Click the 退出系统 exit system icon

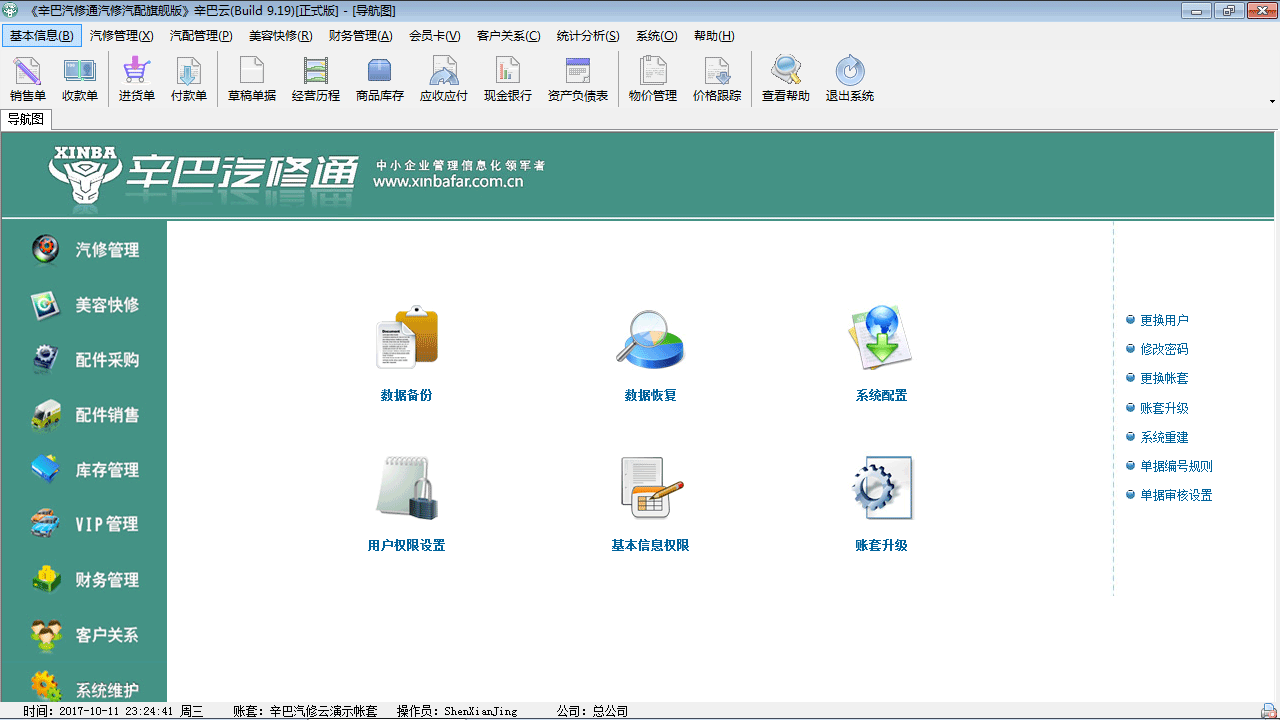850,79
